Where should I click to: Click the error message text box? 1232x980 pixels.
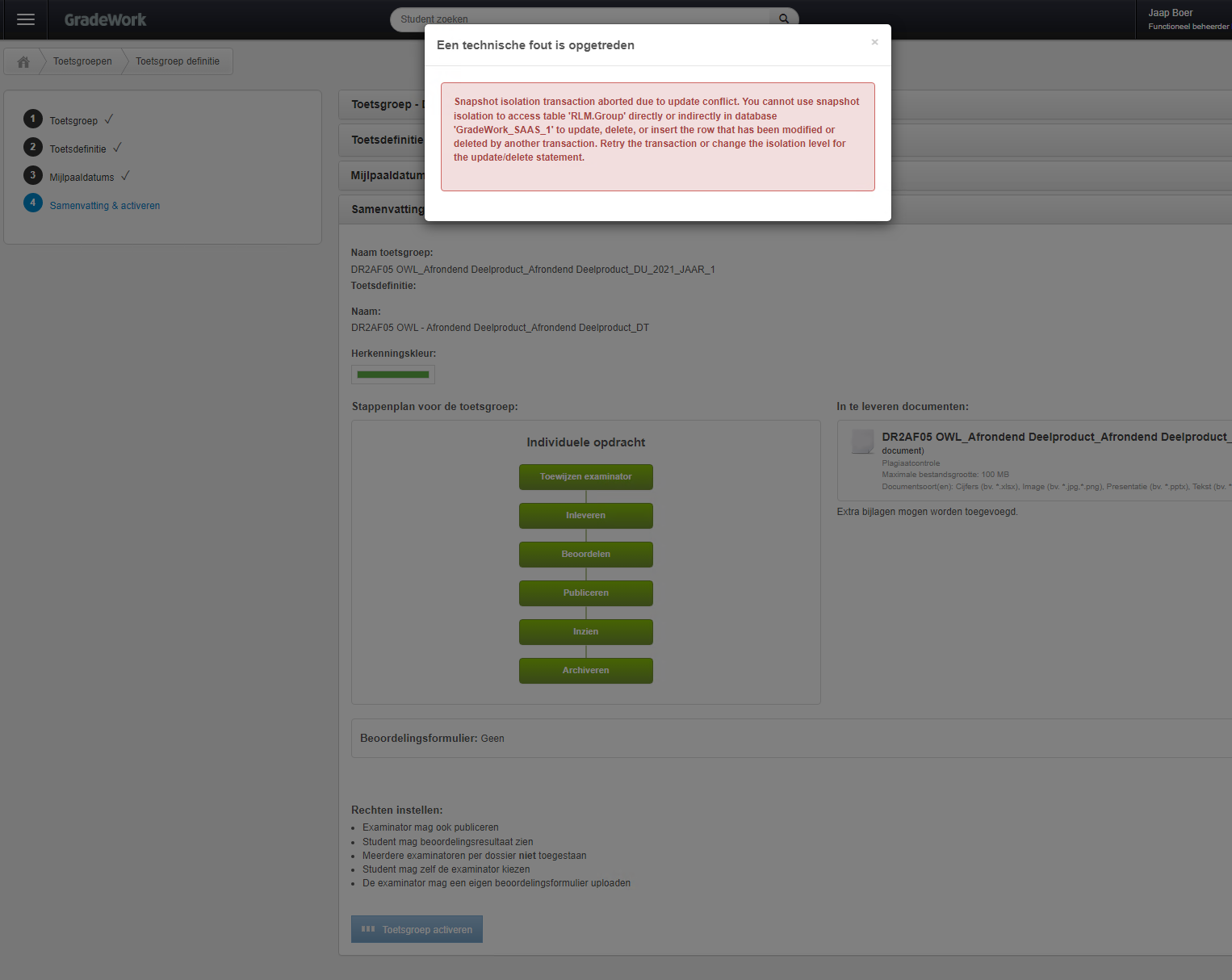click(x=658, y=137)
